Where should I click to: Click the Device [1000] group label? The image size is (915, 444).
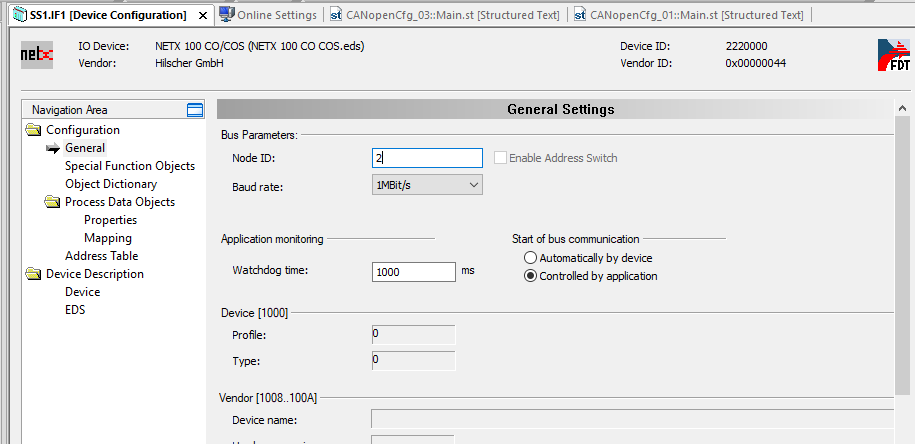(x=254, y=313)
